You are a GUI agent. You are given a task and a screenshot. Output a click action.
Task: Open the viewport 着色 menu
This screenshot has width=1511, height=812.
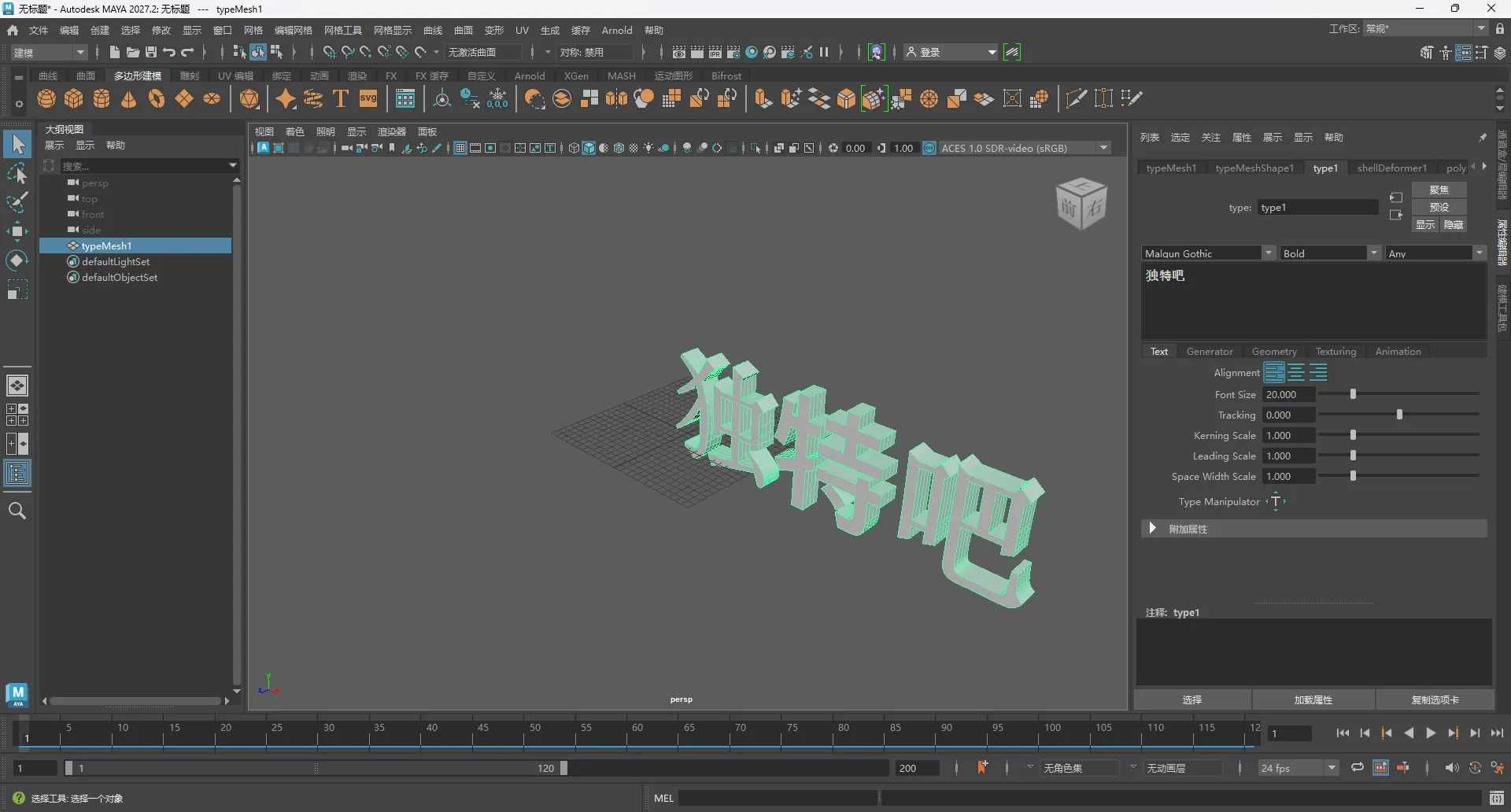(295, 131)
